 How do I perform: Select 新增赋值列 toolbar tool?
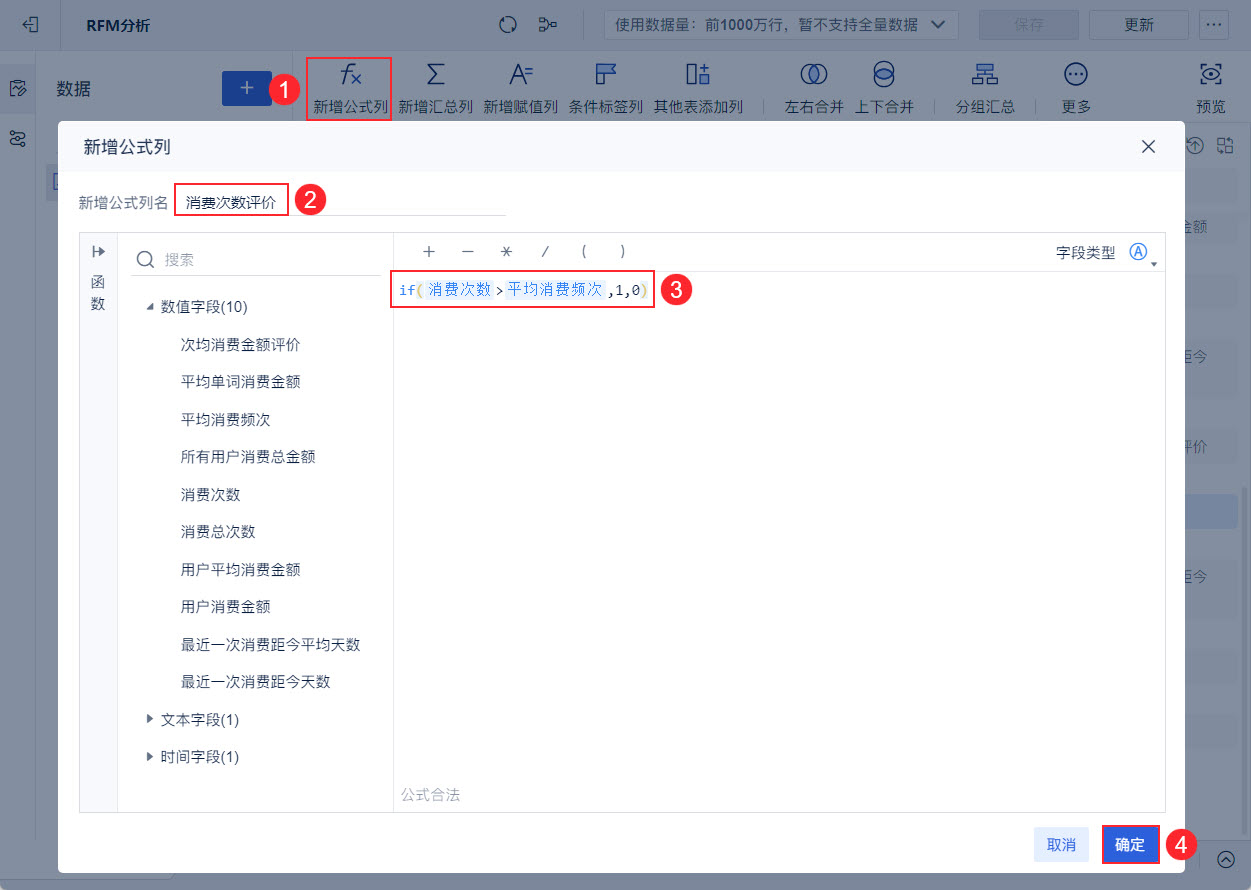[520, 89]
